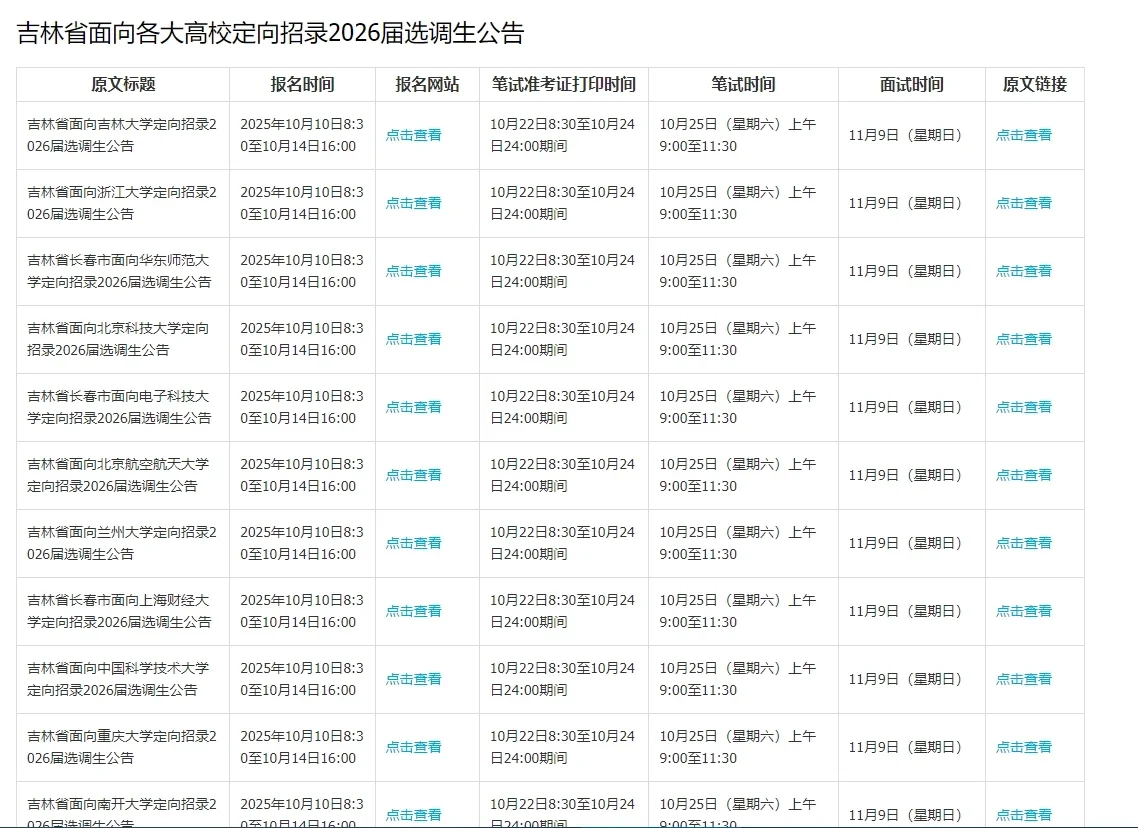Viewport: 1138px width, 828px height.
Task: Open 报名网站 link for 北京航空航天大学 row
Action: [x=414, y=475]
